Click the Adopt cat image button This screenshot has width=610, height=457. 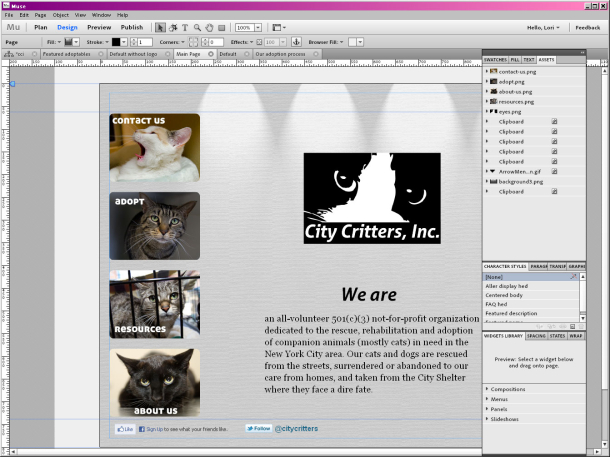tap(155, 226)
